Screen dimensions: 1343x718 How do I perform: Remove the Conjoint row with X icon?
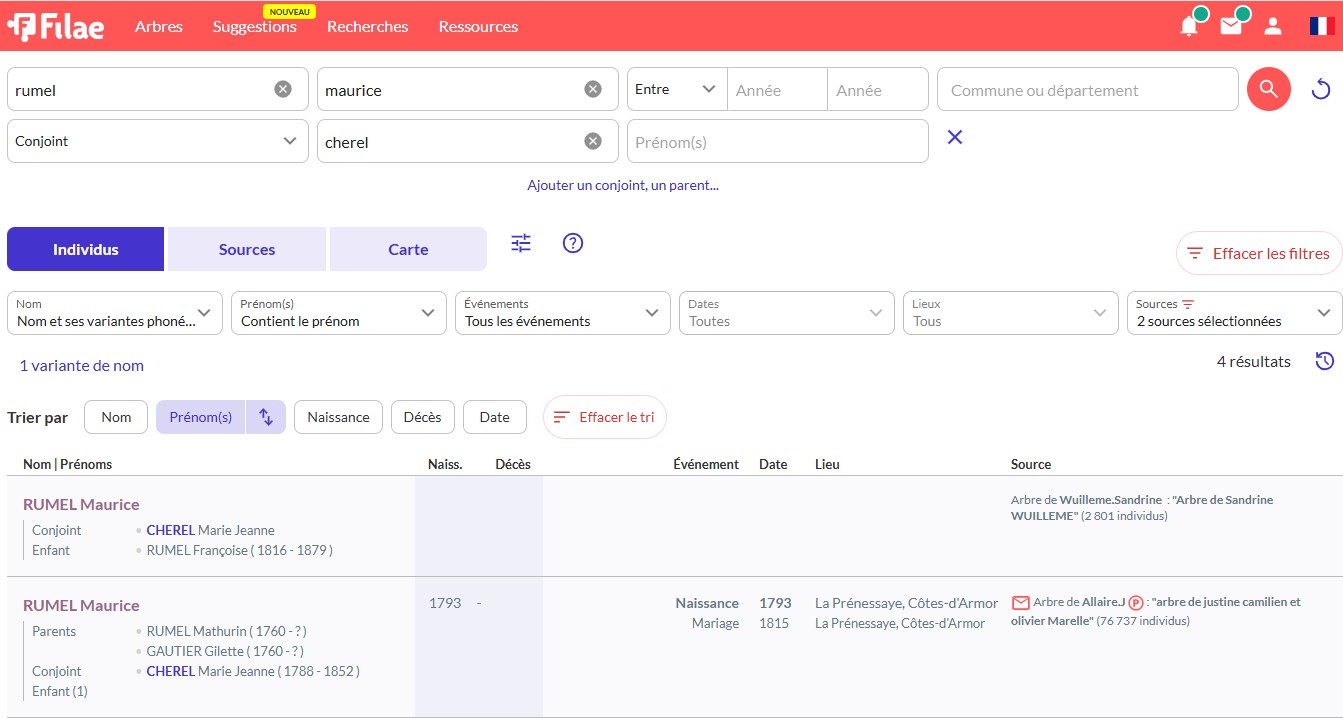955,137
